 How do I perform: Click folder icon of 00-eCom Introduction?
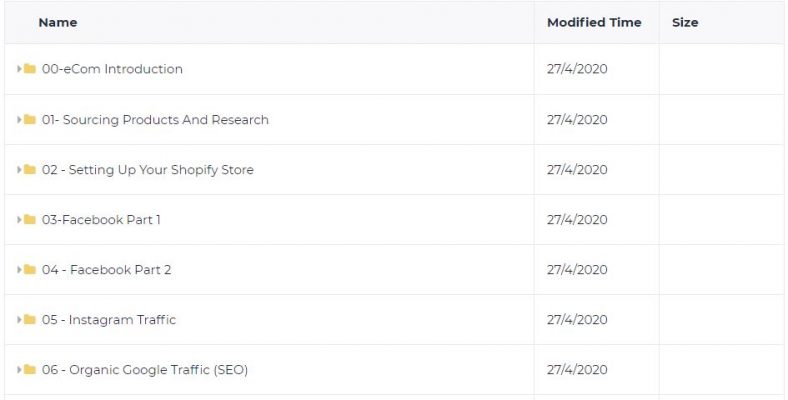tap(30, 68)
